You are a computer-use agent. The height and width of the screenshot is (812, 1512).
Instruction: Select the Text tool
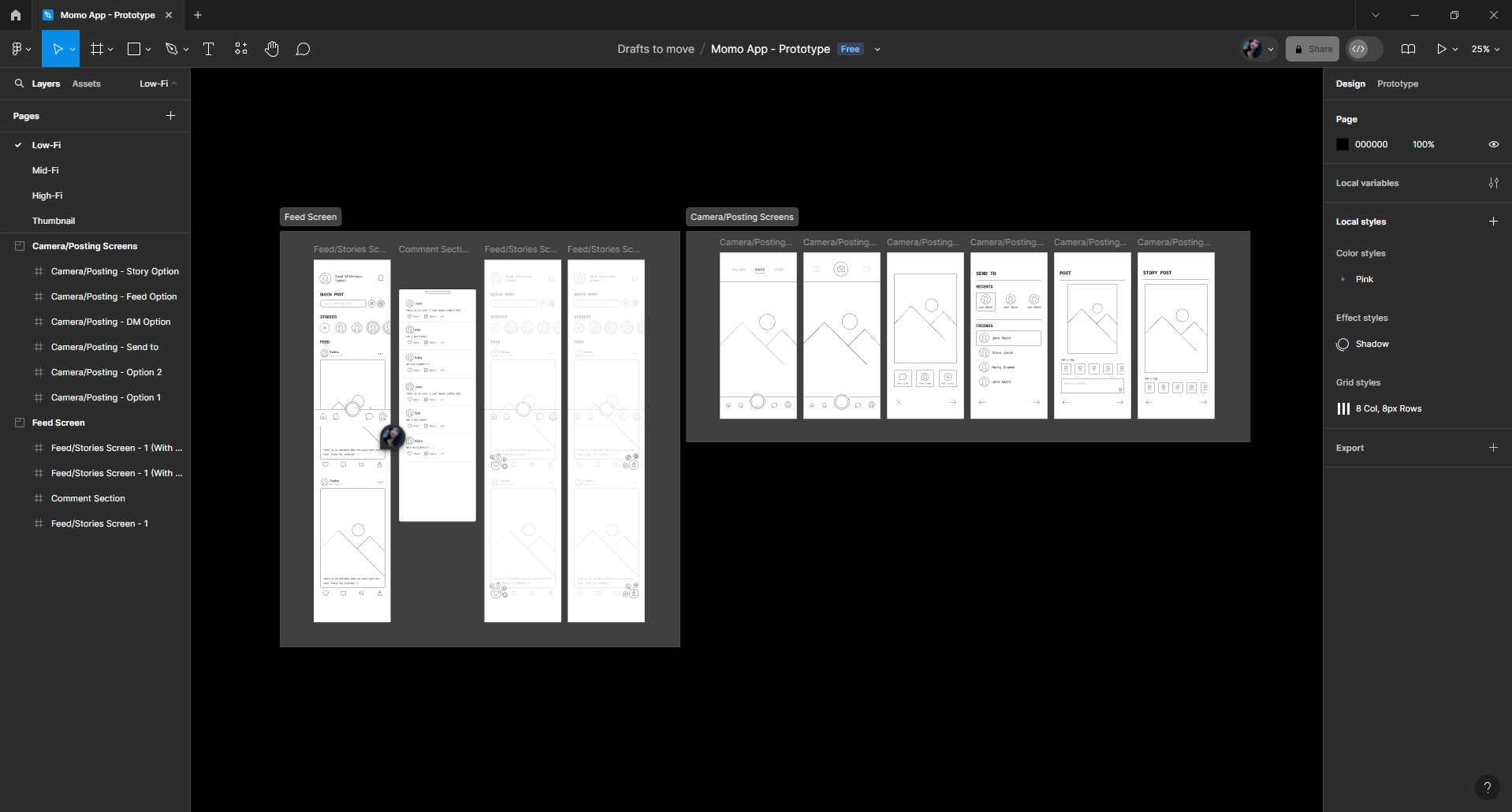point(208,49)
